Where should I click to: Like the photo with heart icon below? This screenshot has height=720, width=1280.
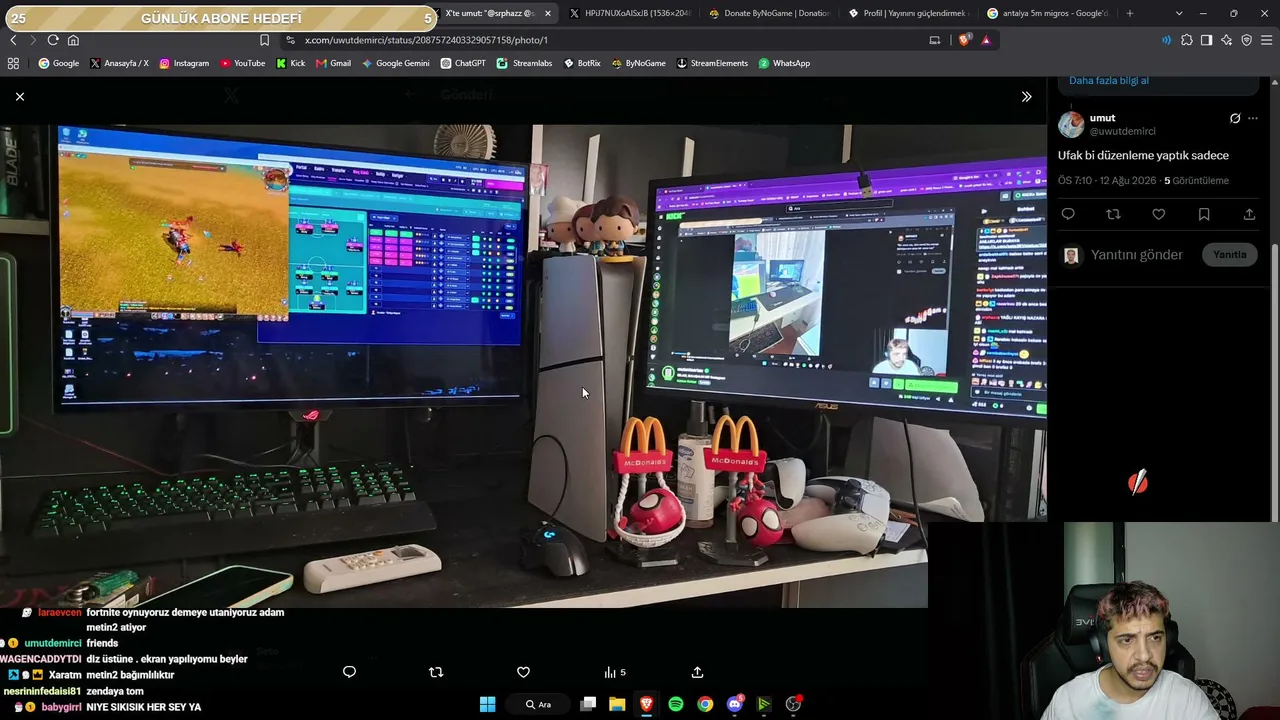click(x=523, y=672)
